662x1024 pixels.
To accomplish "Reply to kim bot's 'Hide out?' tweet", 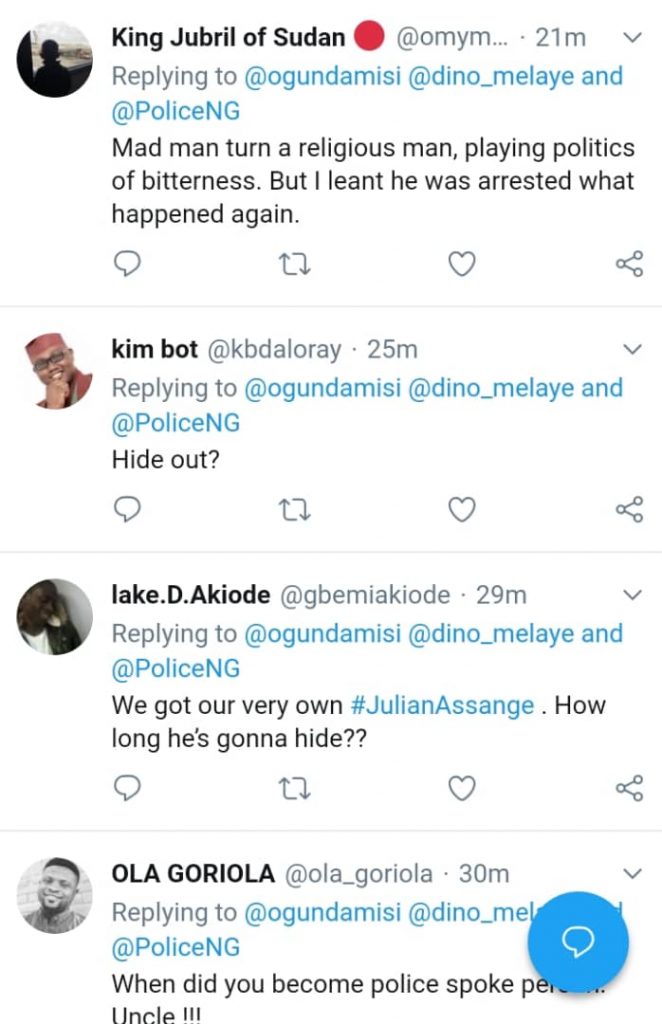I will [x=127, y=510].
